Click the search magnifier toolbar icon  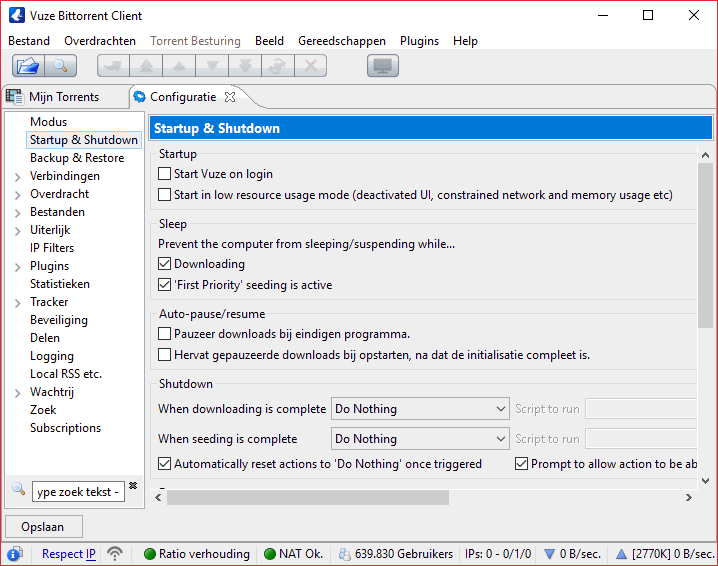[x=60, y=66]
